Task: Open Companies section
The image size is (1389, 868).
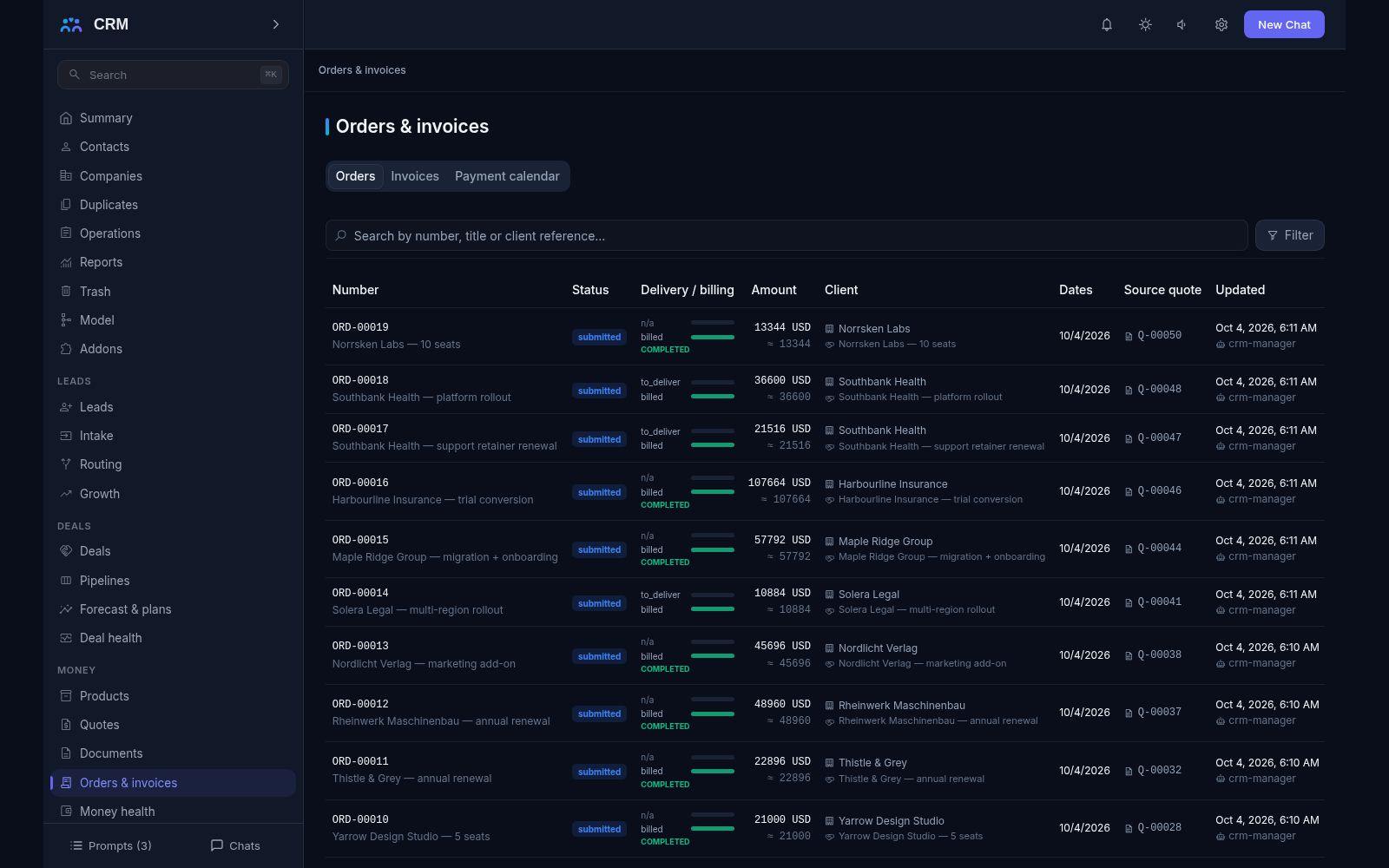Action: (x=173, y=176)
